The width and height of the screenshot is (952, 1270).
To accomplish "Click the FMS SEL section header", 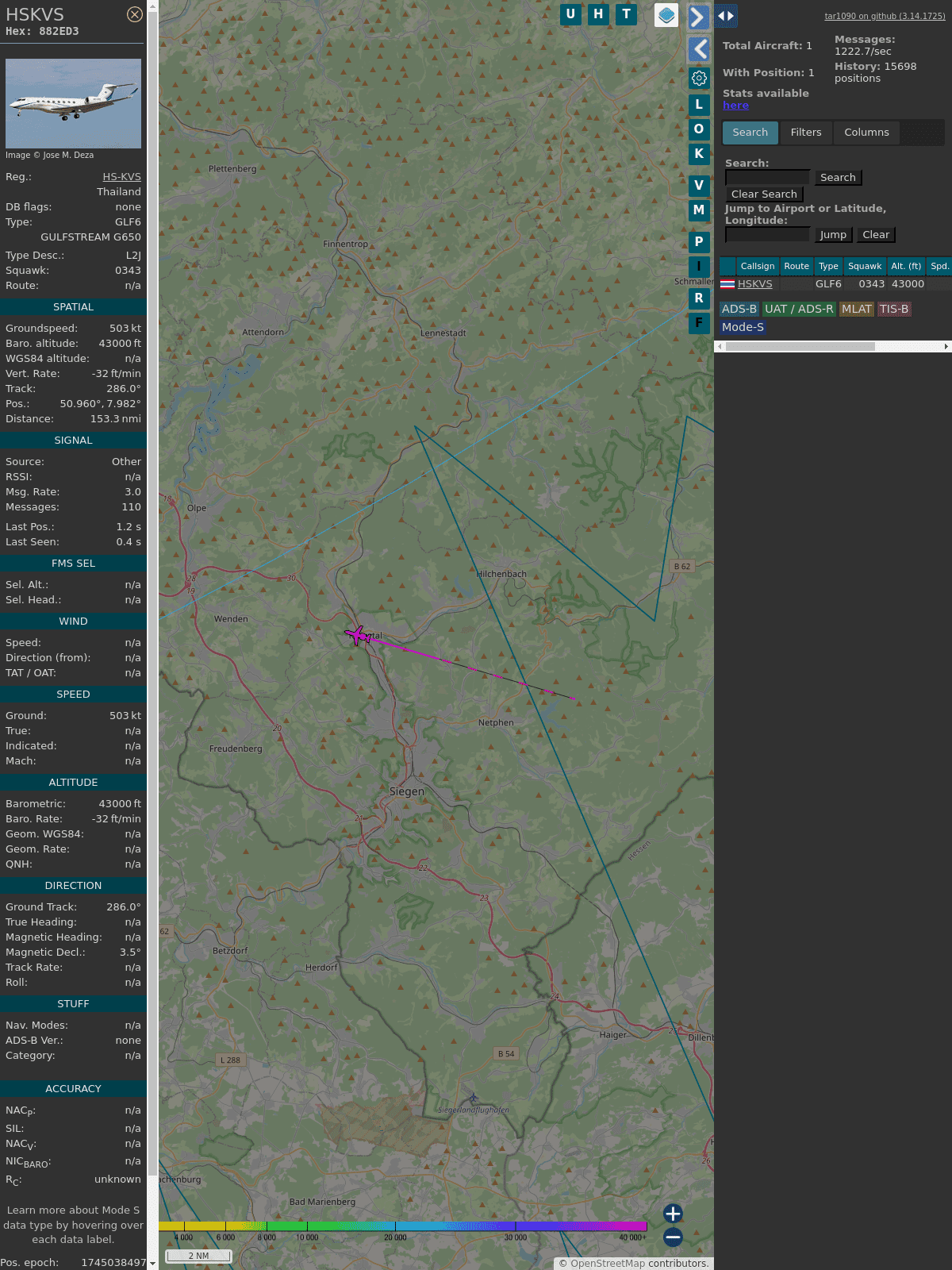I will pos(73,564).
